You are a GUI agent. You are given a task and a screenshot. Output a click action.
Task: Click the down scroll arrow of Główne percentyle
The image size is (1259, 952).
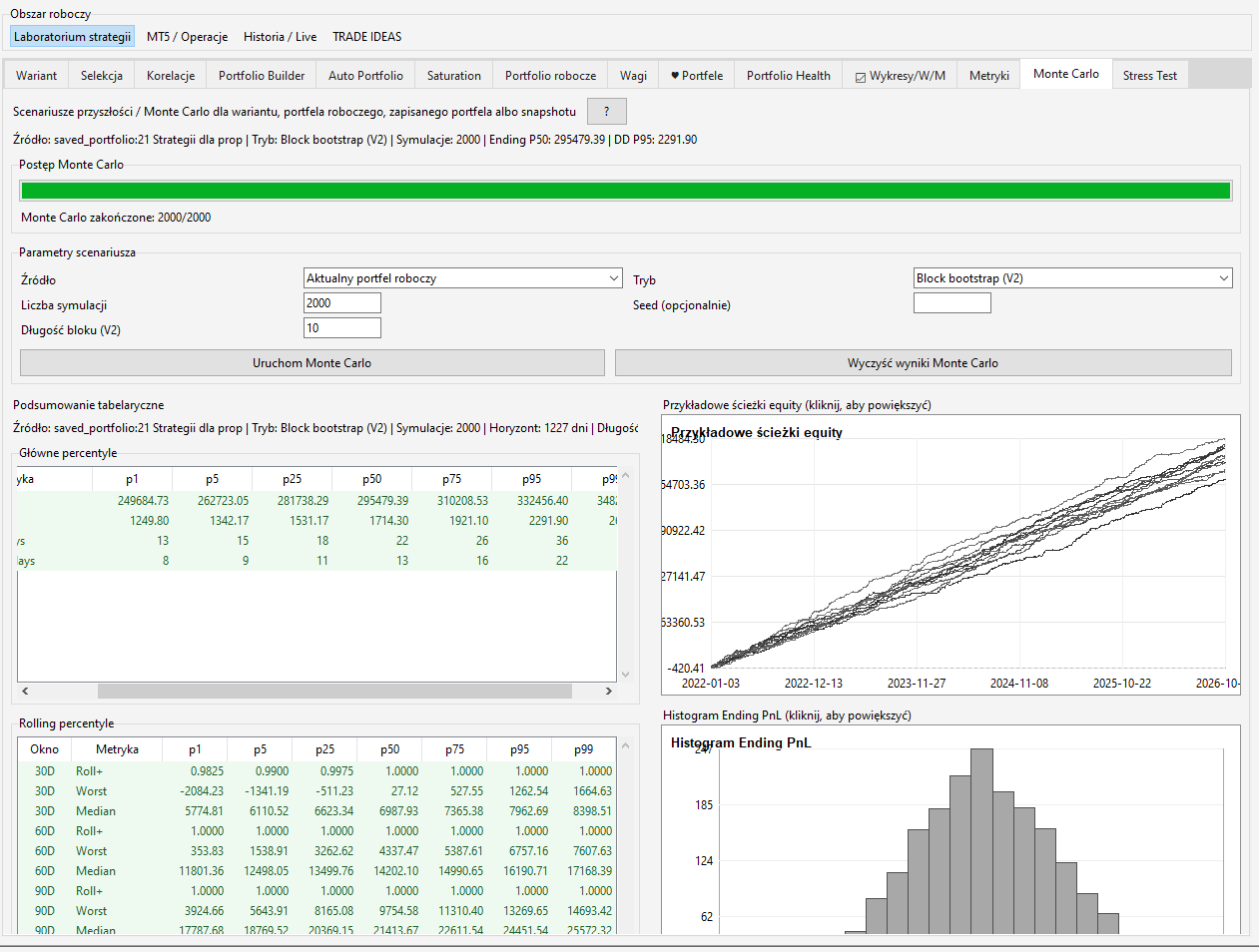point(626,675)
